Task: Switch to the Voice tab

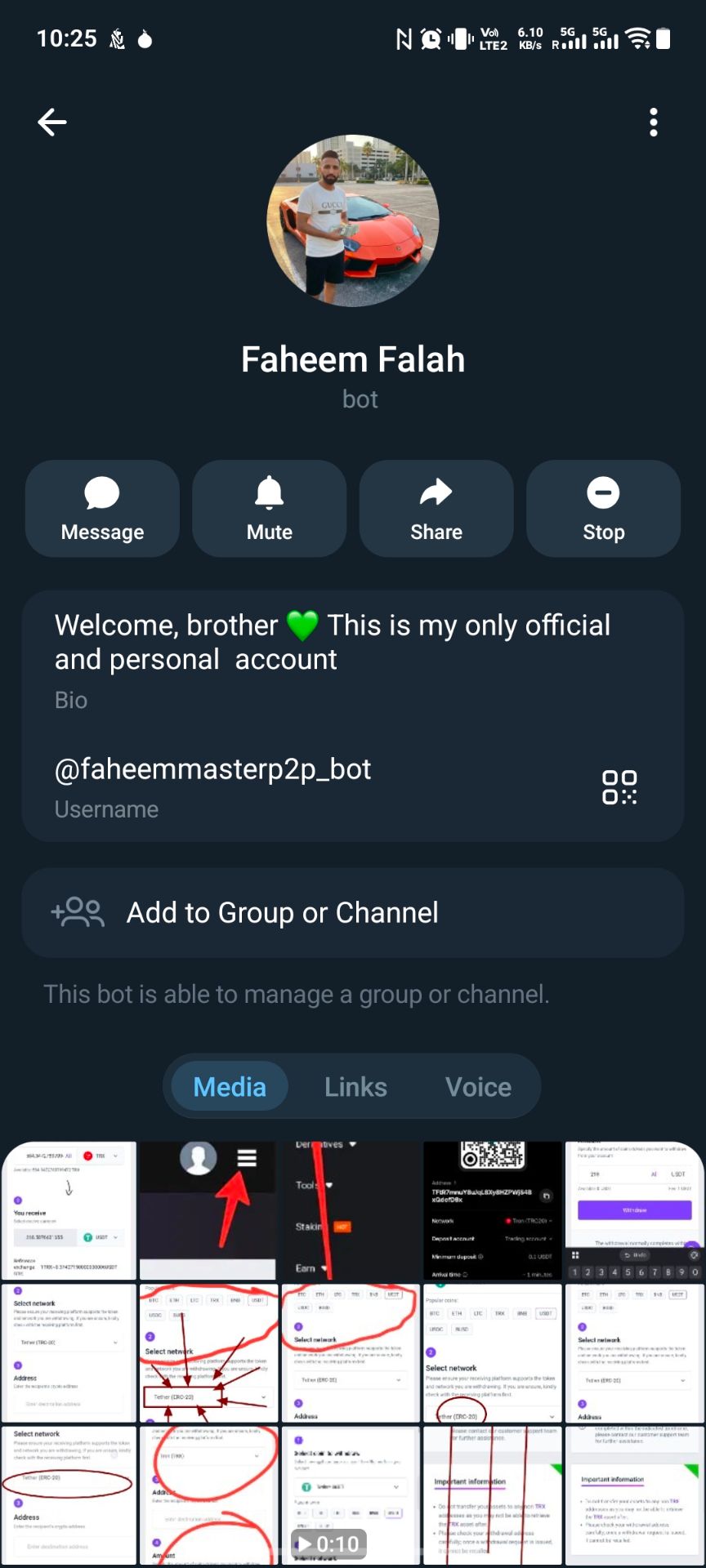Action: click(x=478, y=1087)
